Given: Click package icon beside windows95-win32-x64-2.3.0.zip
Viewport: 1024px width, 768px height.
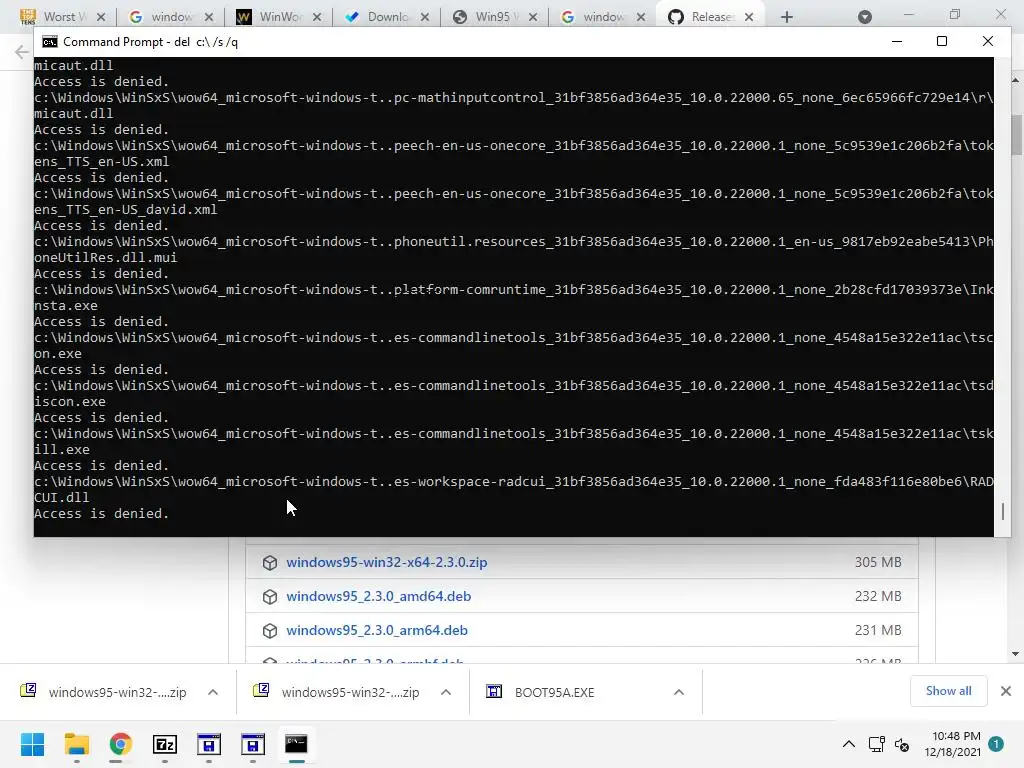Looking at the screenshot, I should coord(270,562).
